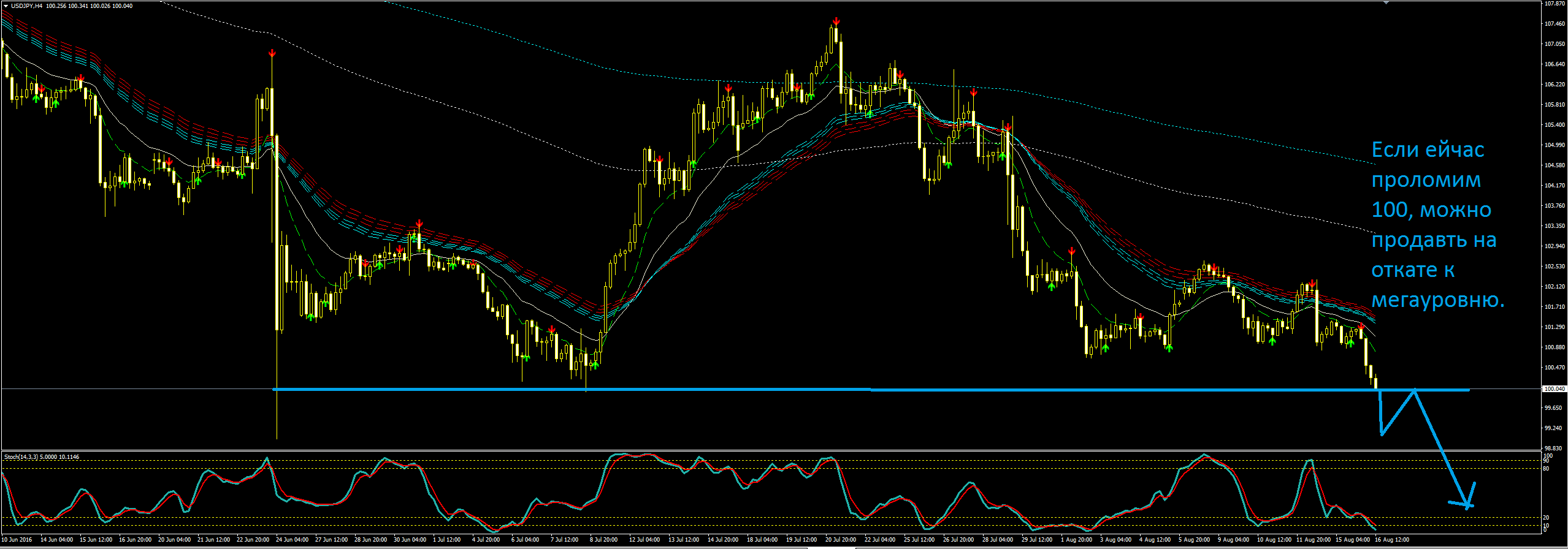Image resolution: width=1568 pixels, height=549 pixels.
Task: Click the 14 Jun 04:00 time label
Action: click(x=56, y=540)
